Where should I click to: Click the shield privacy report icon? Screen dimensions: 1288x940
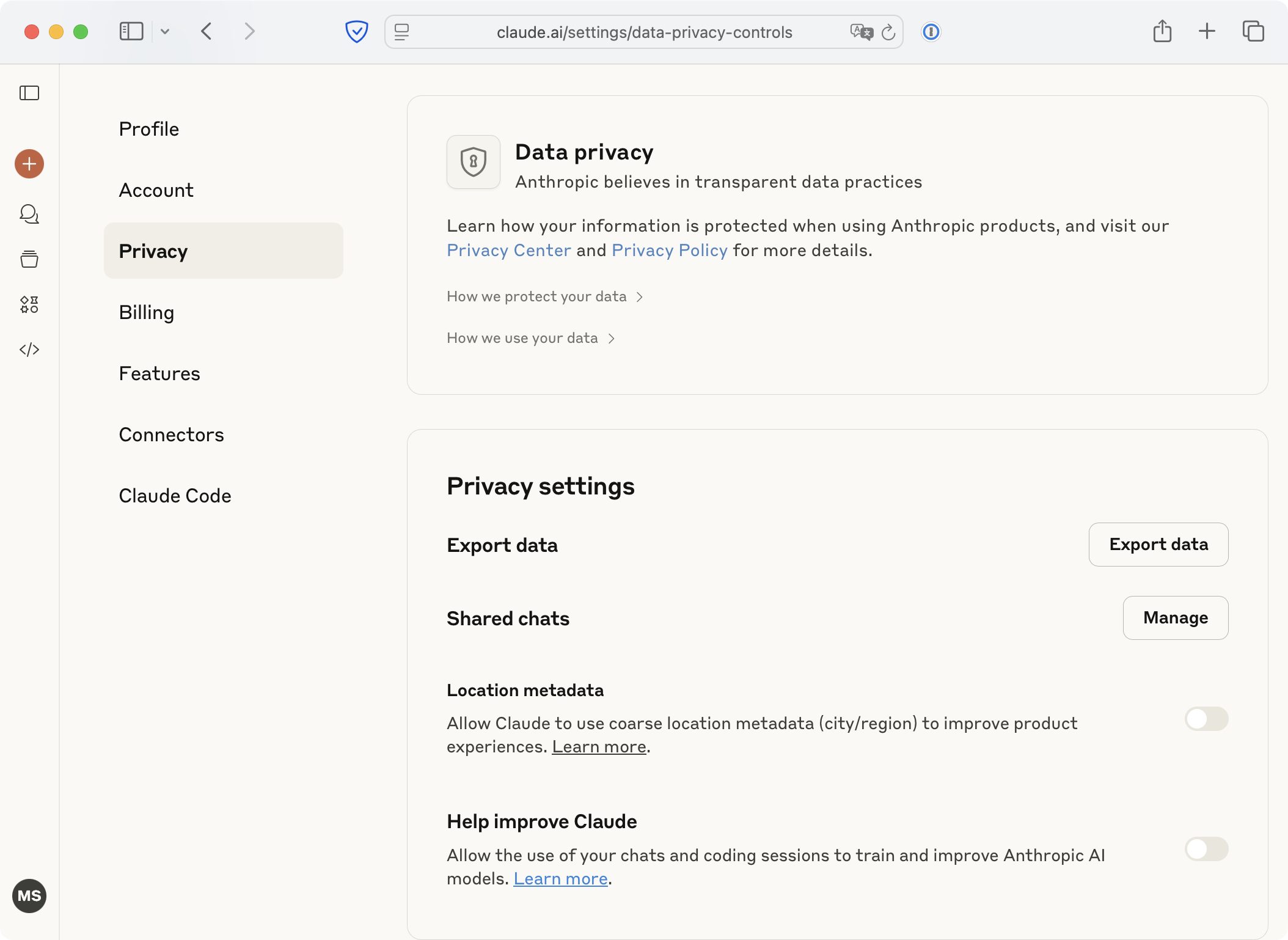click(356, 32)
